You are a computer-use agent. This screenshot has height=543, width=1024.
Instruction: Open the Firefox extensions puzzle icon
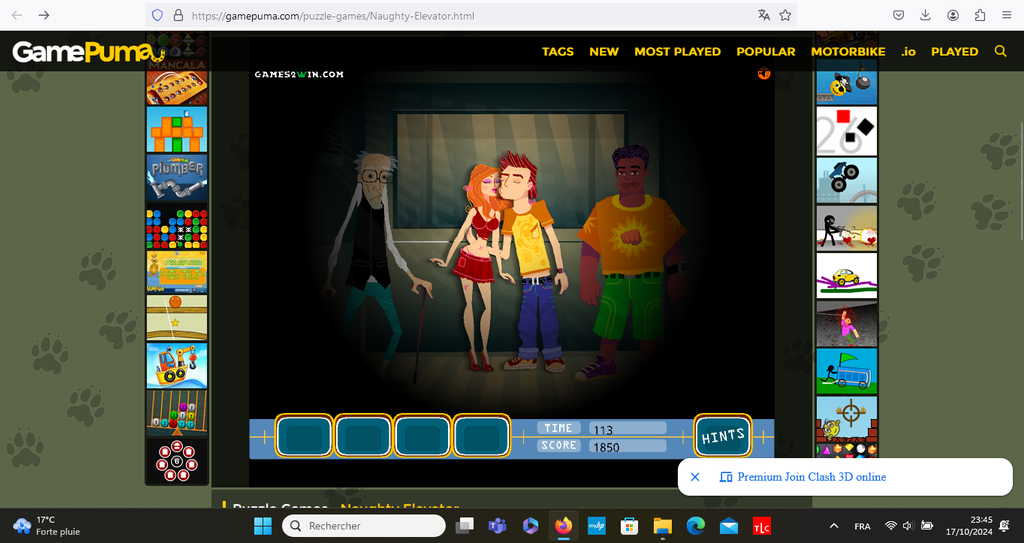pyautogui.click(x=979, y=15)
